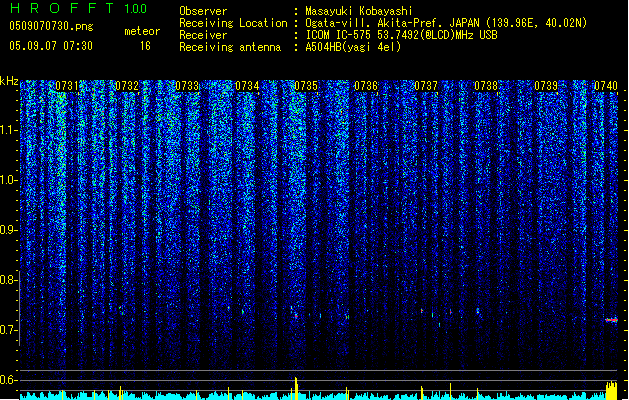This screenshot has width=629, height=400.
Task: Click the 0735 time marker
Action: [306, 86]
